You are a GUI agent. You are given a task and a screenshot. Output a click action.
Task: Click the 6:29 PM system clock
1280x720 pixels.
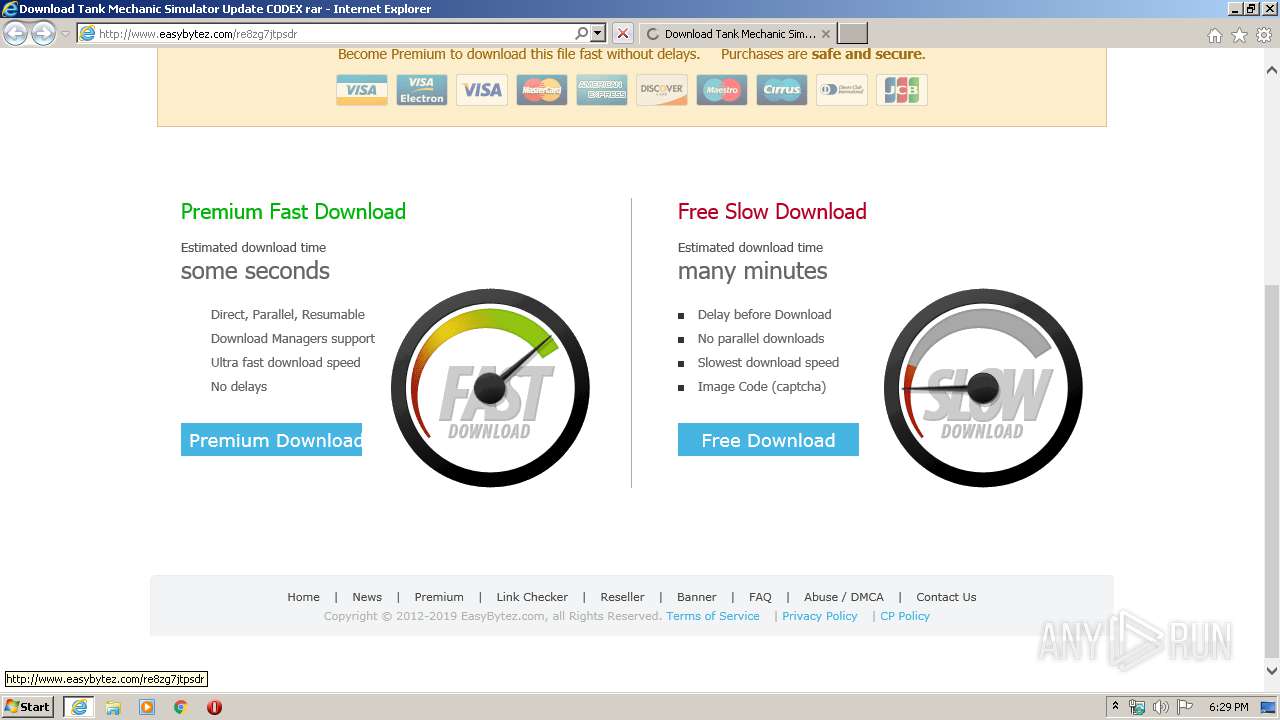point(1228,707)
